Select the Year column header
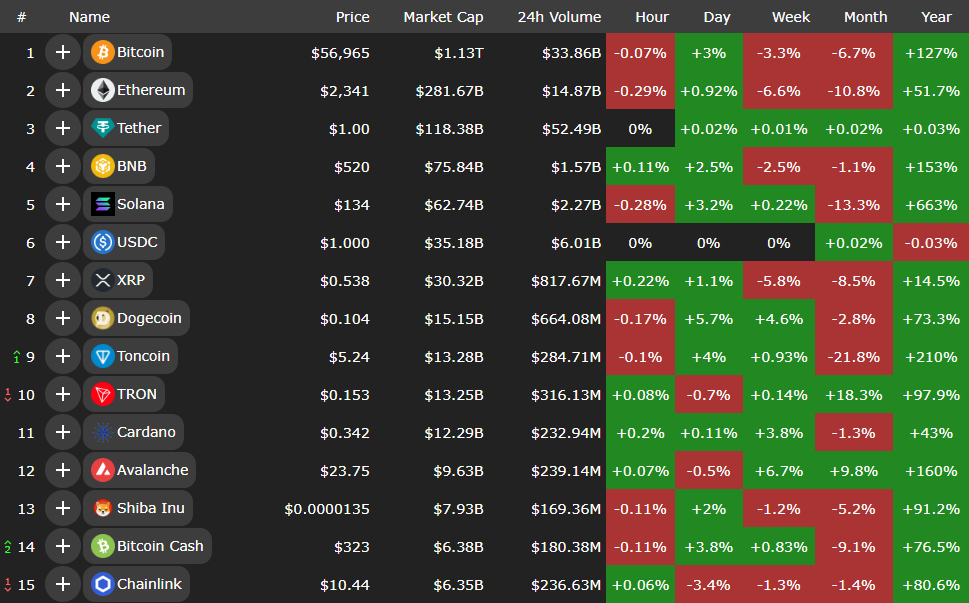 click(936, 17)
